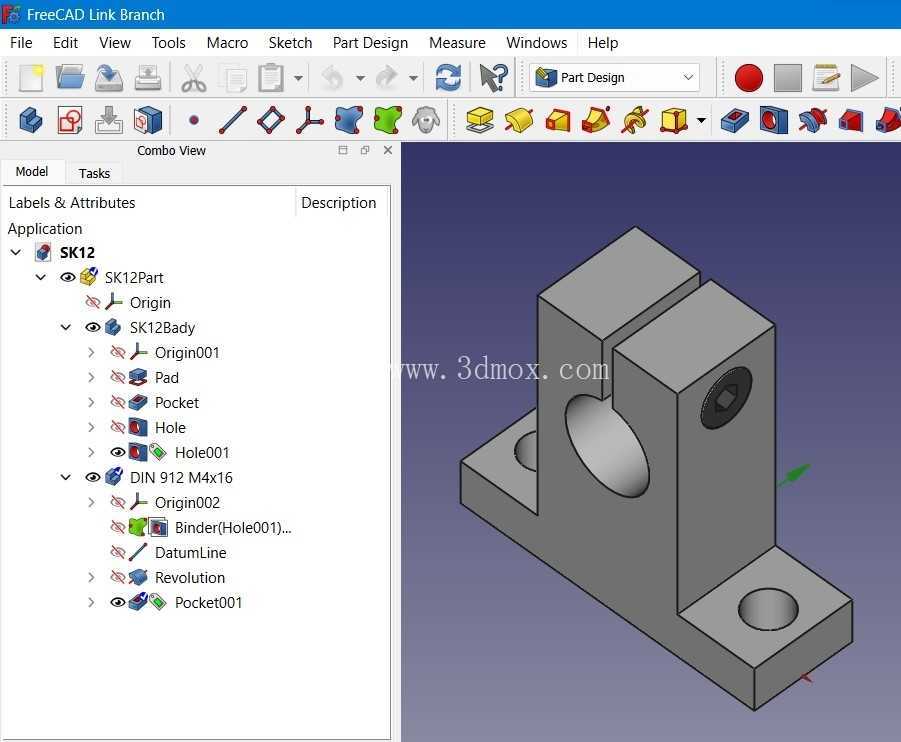Hide Hole001 using its eye icon
This screenshot has width=901, height=742.
point(118,452)
